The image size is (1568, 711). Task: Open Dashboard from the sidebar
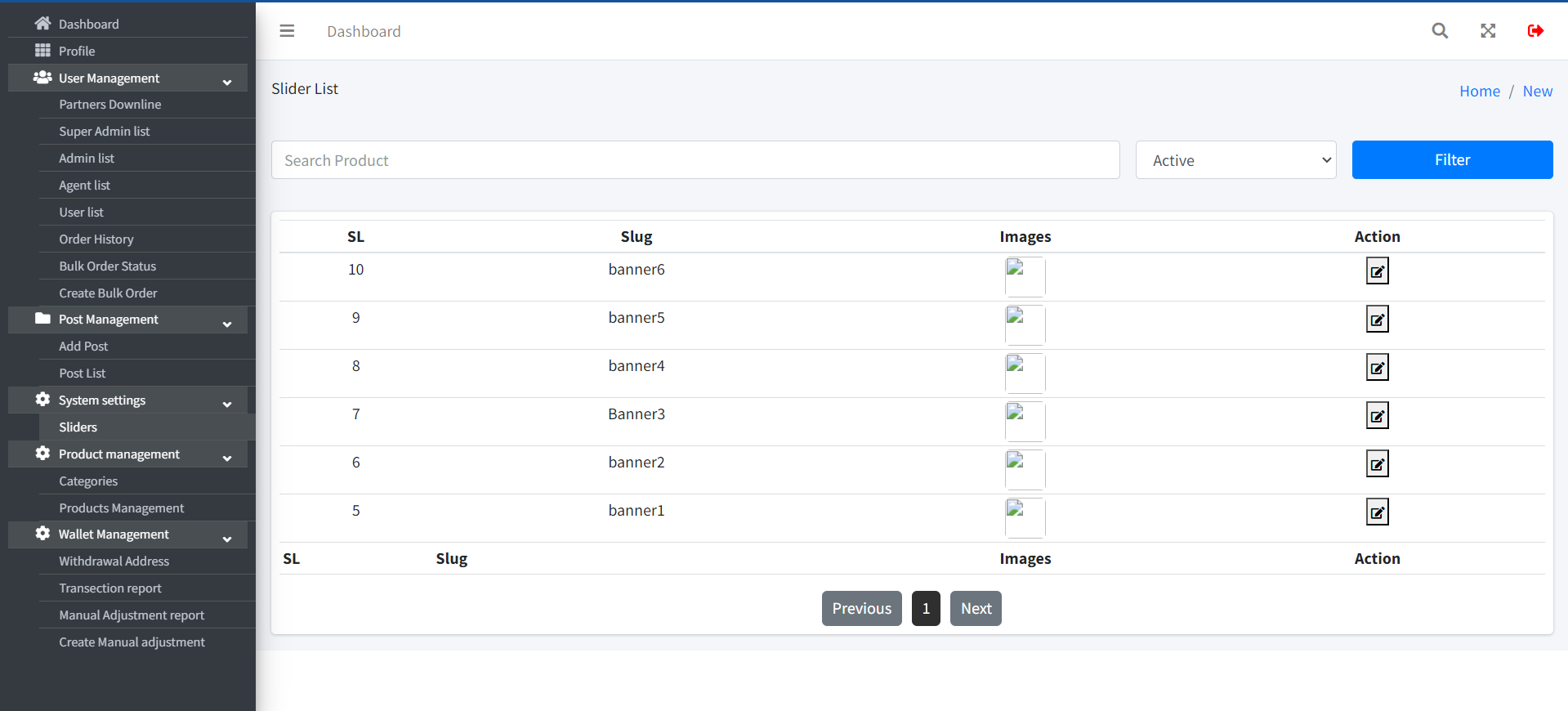tap(88, 25)
